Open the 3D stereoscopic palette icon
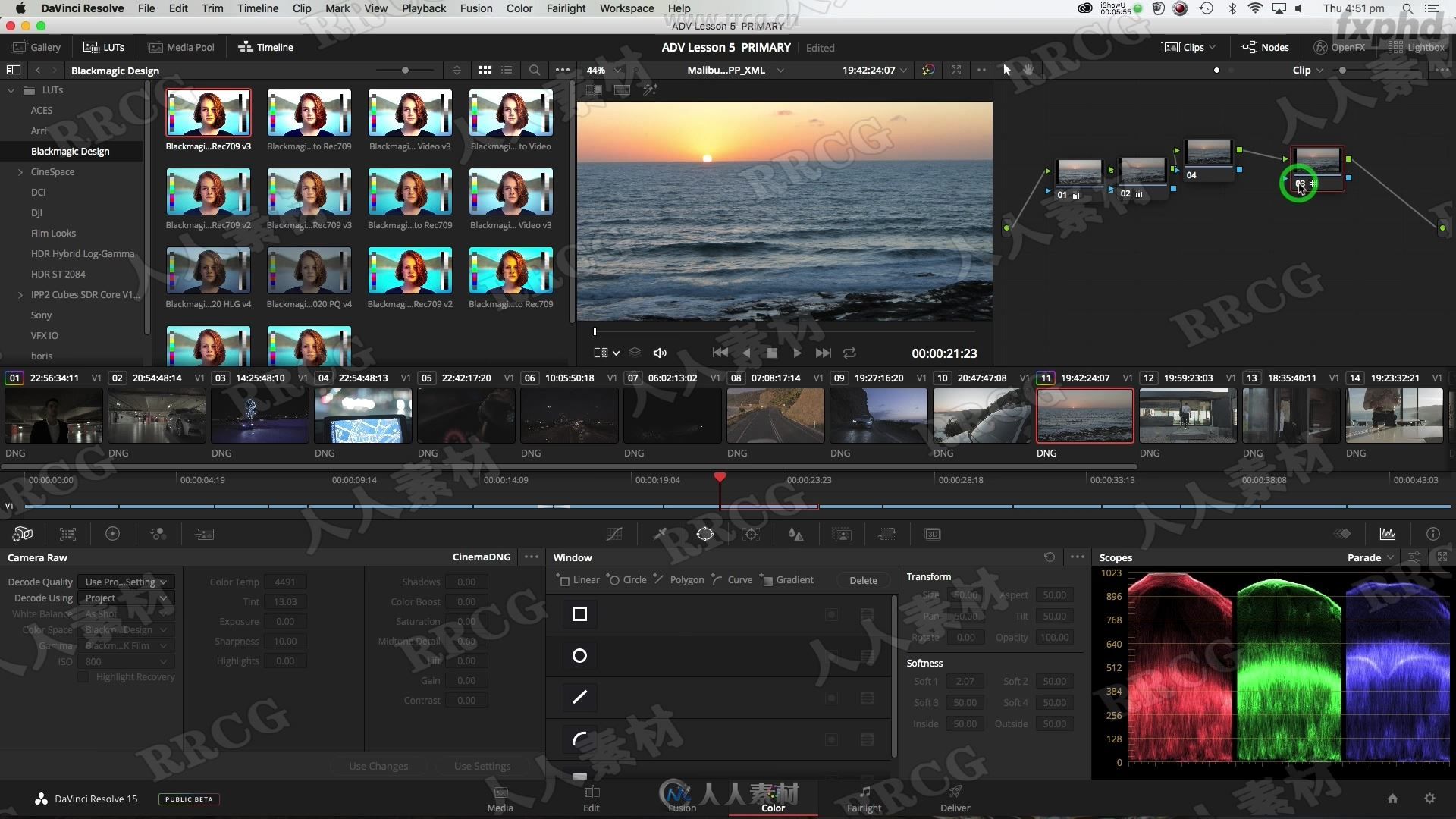1456x819 pixels. point(933,534)
